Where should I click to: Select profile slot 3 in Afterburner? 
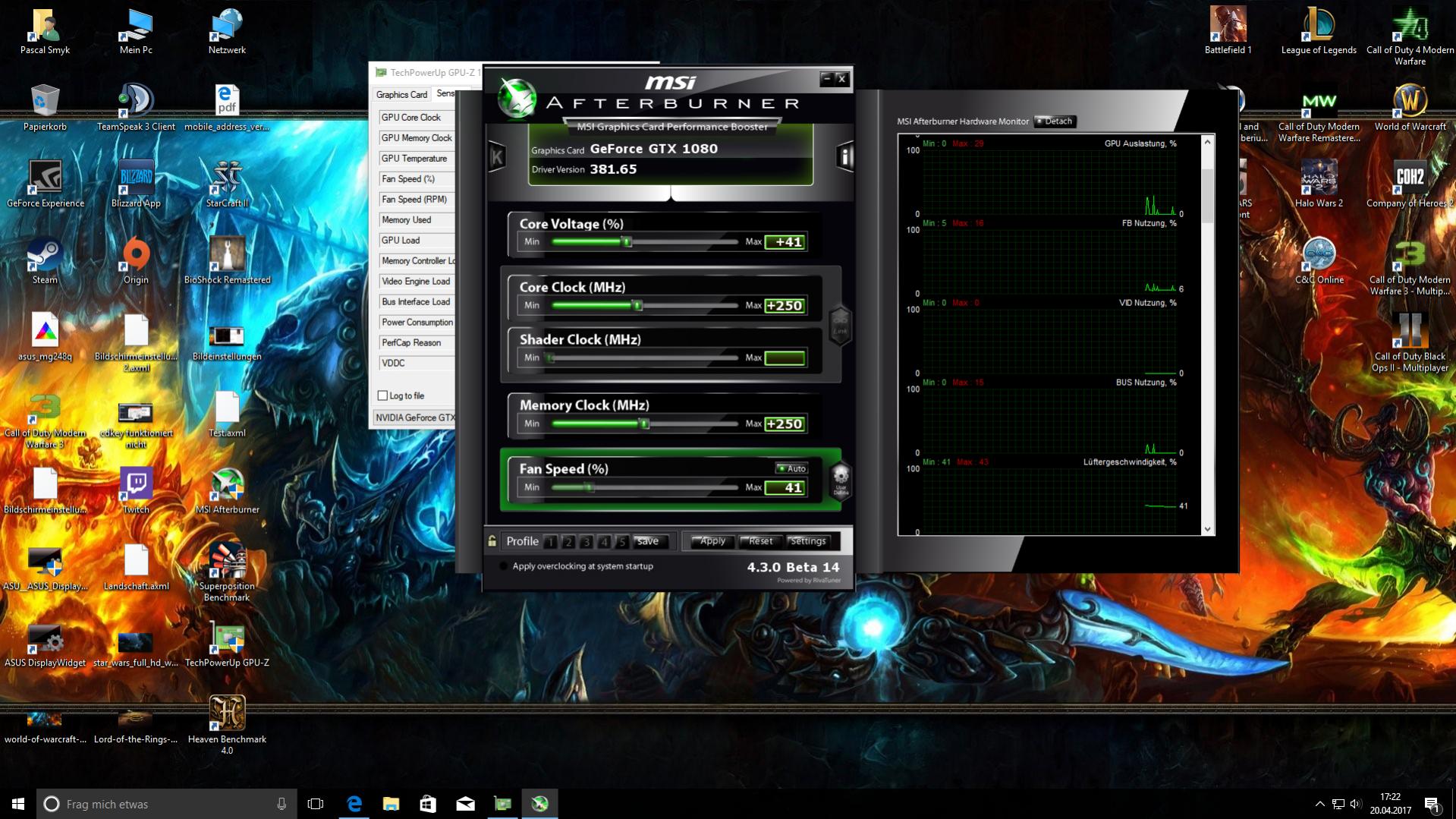[x=586, y=542]
